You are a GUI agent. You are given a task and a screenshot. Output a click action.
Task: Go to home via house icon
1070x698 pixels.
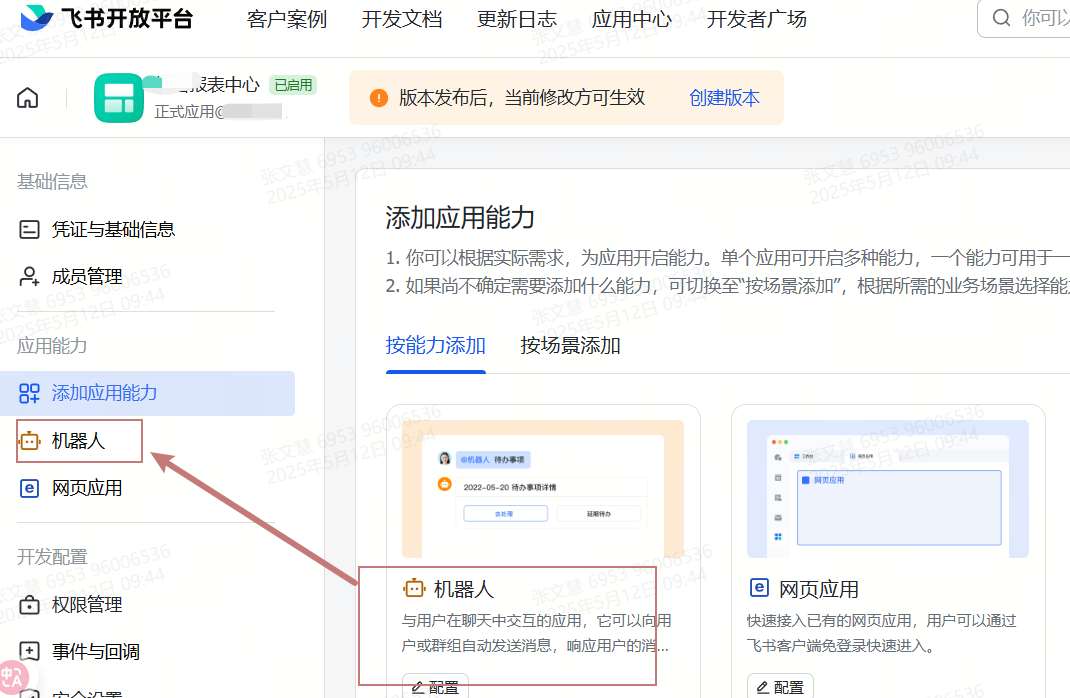click(x=27, y=98)
